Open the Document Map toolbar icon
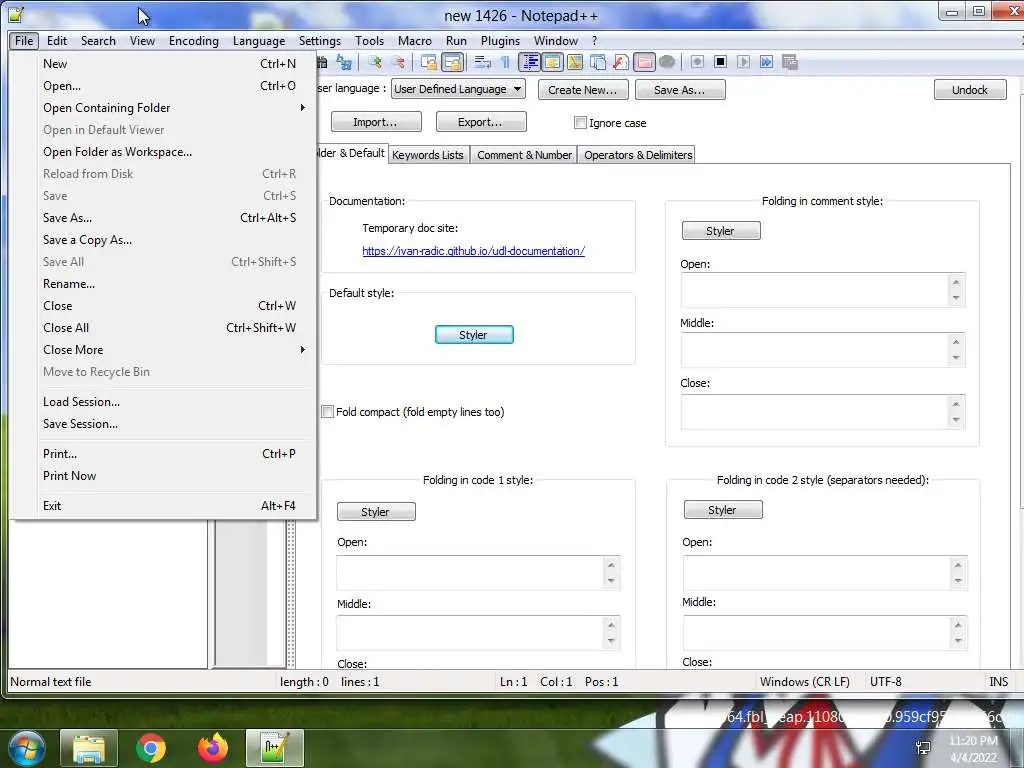This screenshot has width=1024, height=768. (x=575, y=62)
